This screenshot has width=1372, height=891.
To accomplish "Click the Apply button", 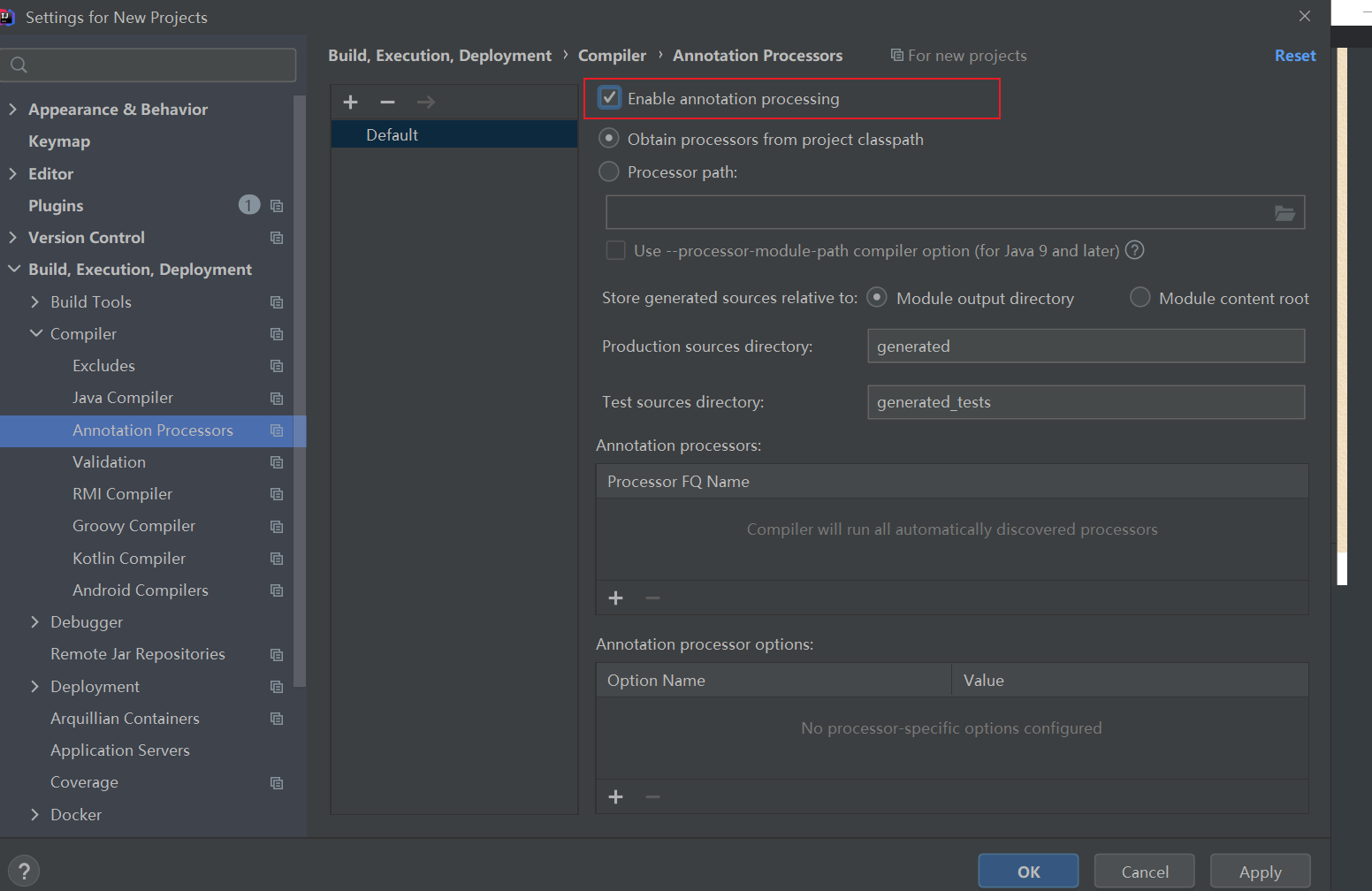I will pos(1261,872).
